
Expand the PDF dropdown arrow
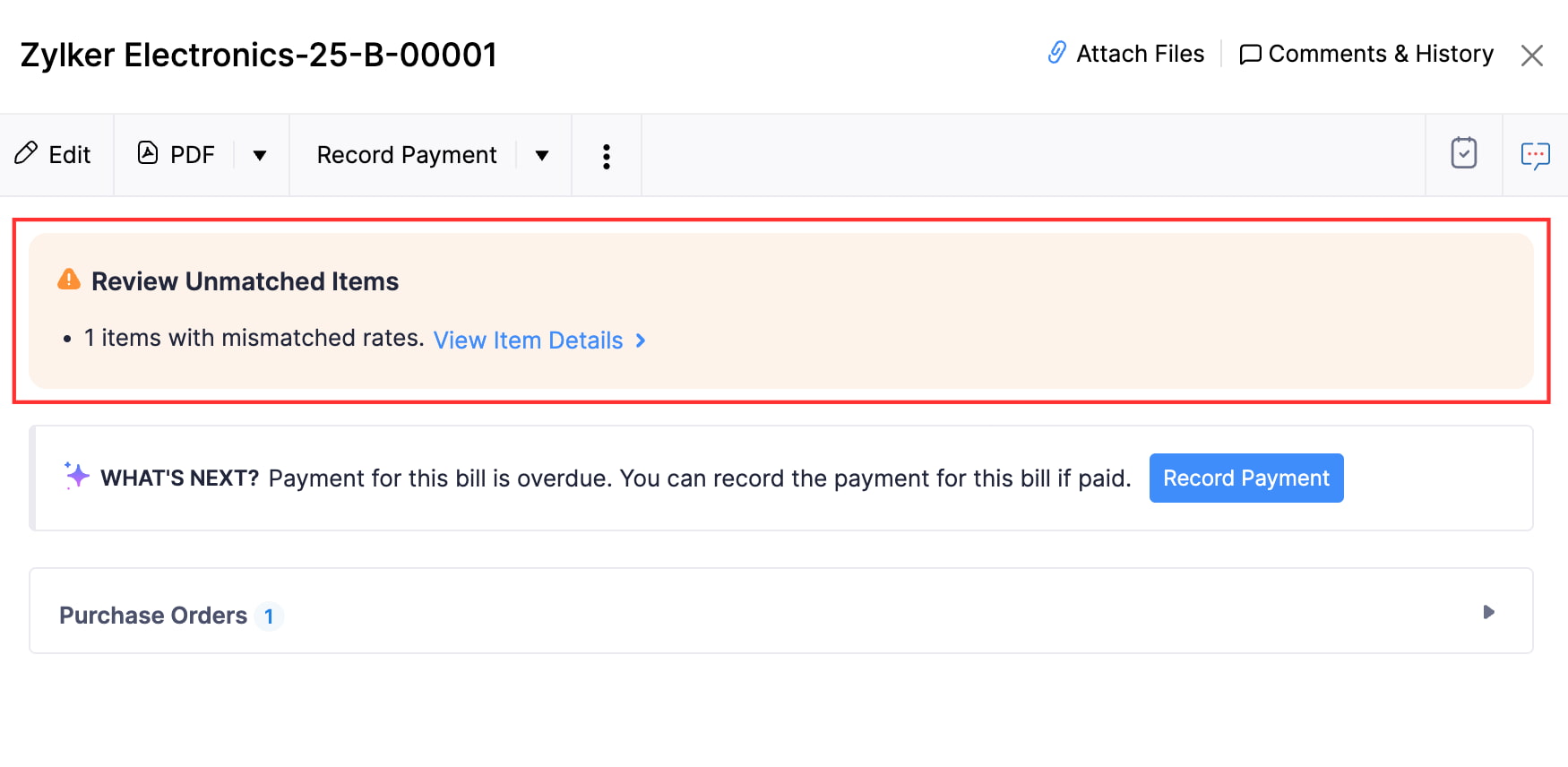coord(260,155)
